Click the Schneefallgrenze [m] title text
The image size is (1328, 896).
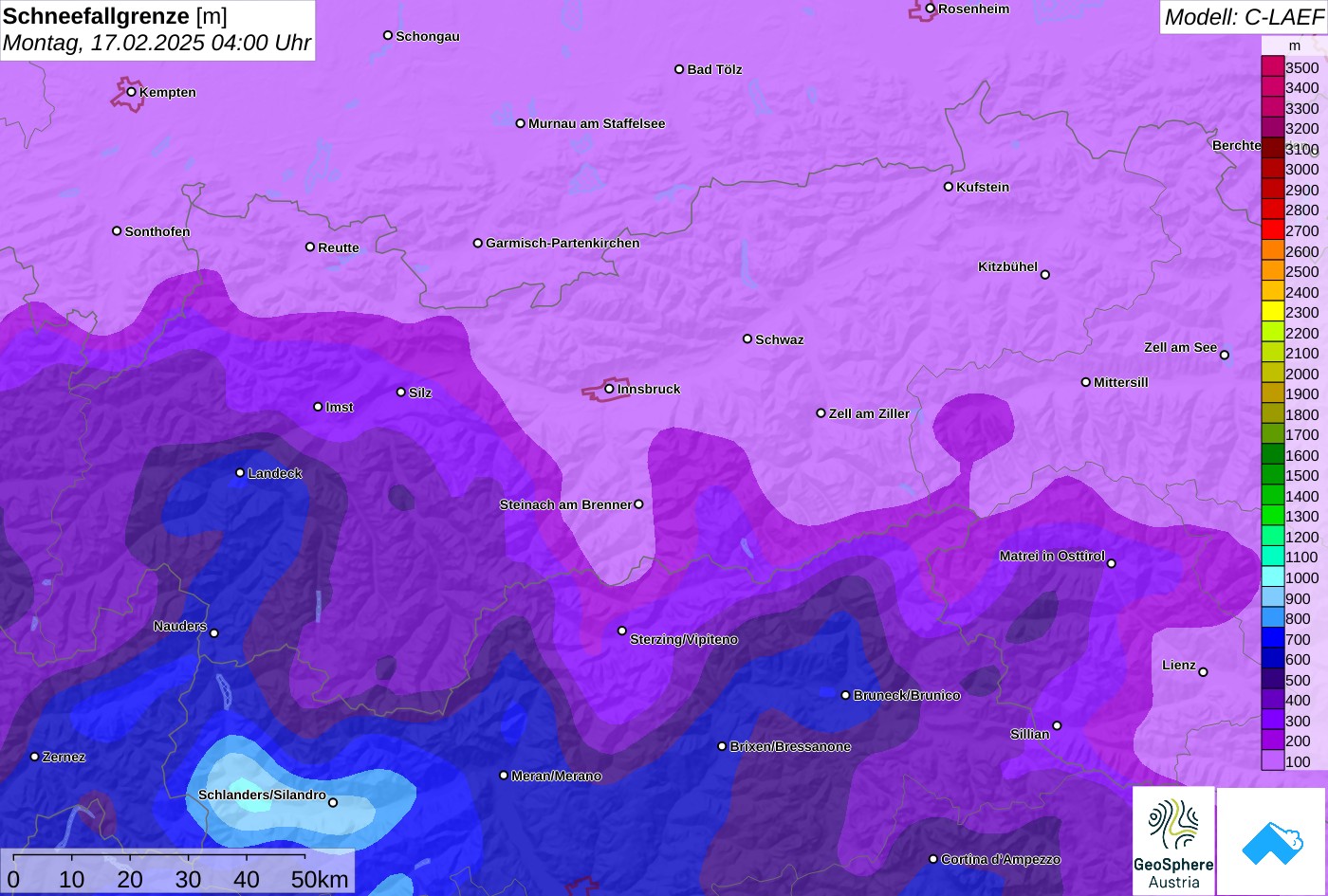(115, 16)
